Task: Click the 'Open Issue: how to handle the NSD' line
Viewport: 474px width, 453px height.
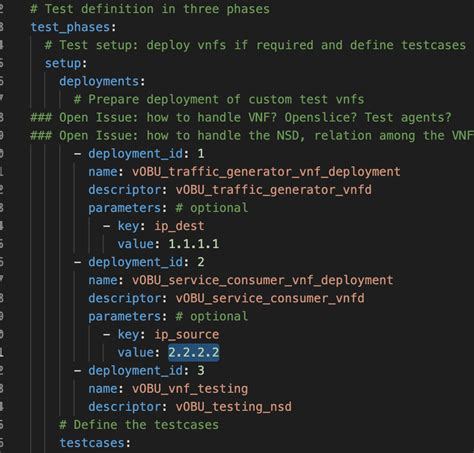Action: coord(252,135)
